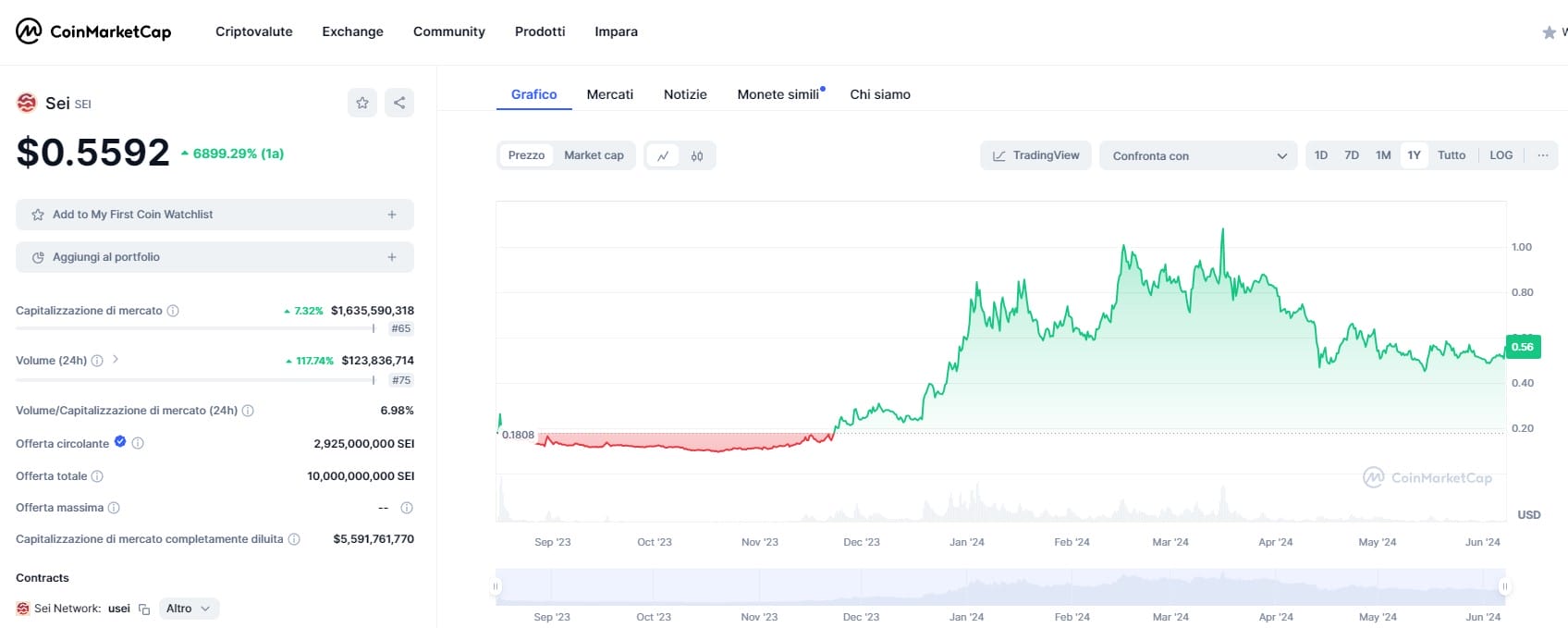Expand Volume (24h) details chevron

116,360
